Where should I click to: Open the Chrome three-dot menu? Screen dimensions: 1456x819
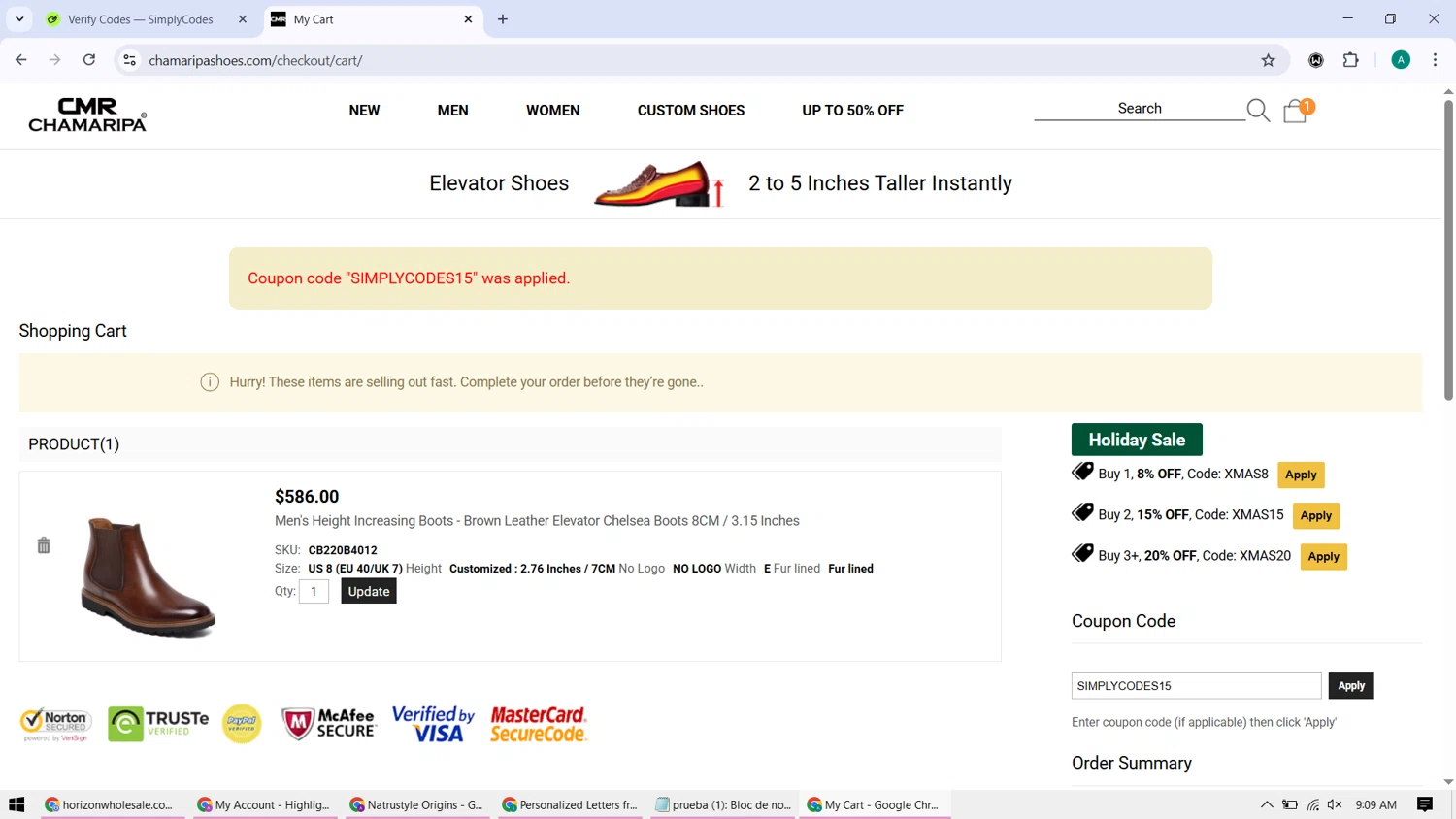[1435, 60]
